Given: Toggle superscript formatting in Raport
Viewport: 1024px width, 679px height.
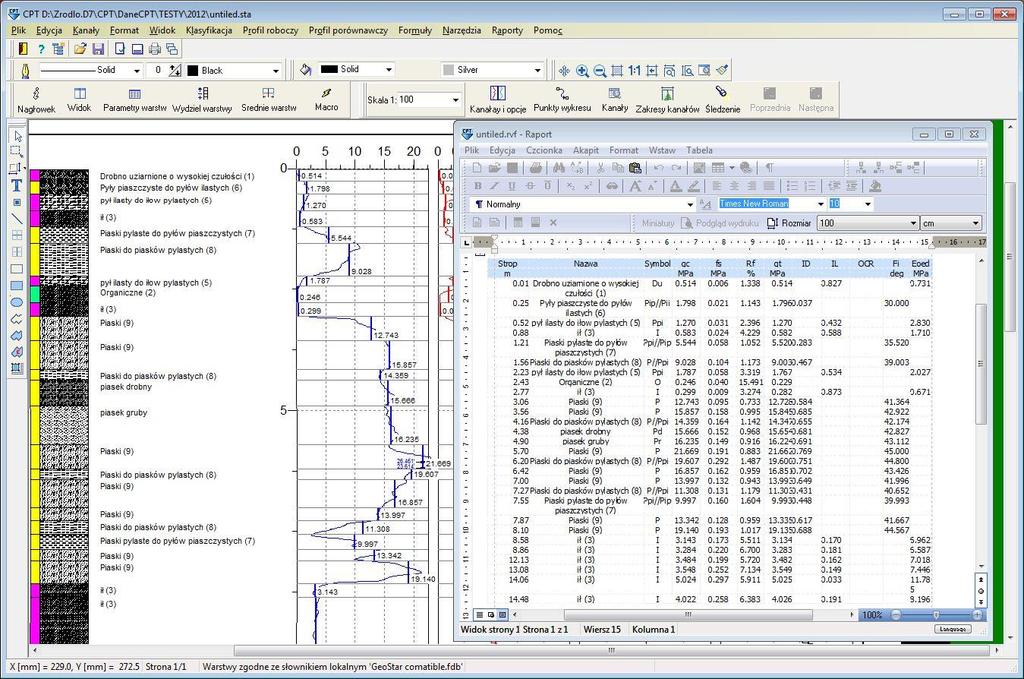Looking at the screenshot, I should [x=588, y=186].
